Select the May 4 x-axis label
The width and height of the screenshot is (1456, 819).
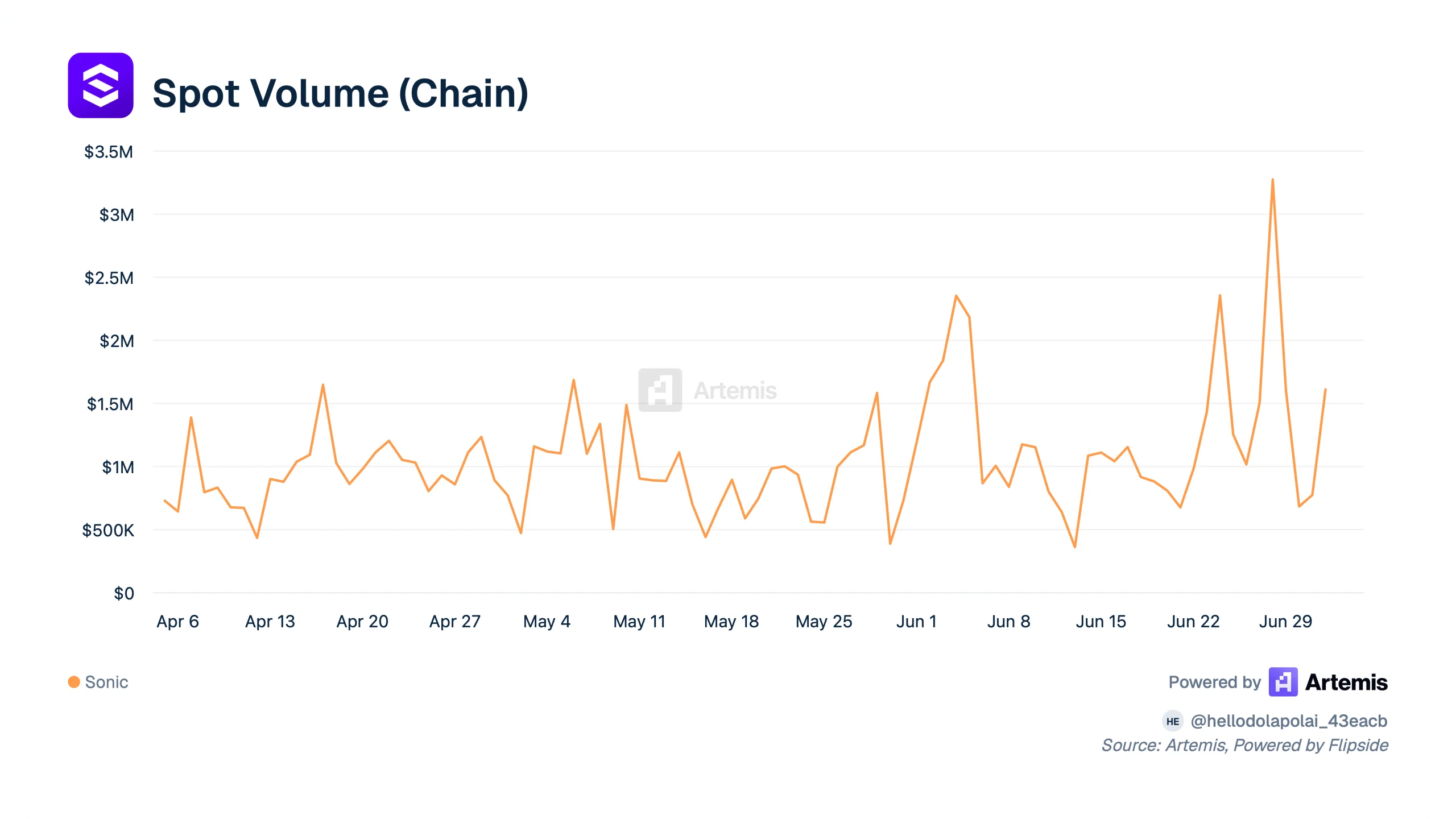coord(547,621)
